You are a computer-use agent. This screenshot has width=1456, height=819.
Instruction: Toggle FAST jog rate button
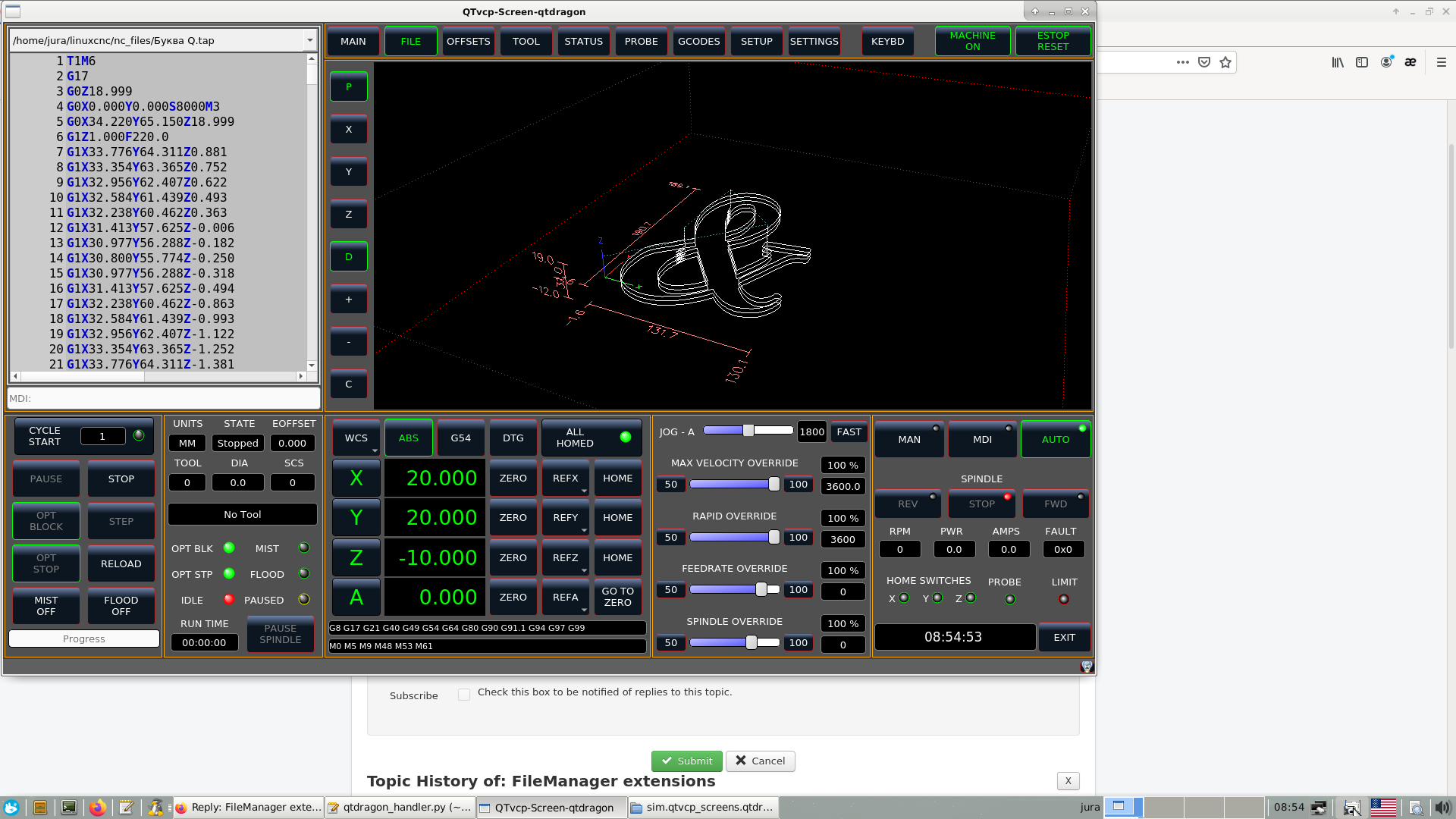click(849, 431)
